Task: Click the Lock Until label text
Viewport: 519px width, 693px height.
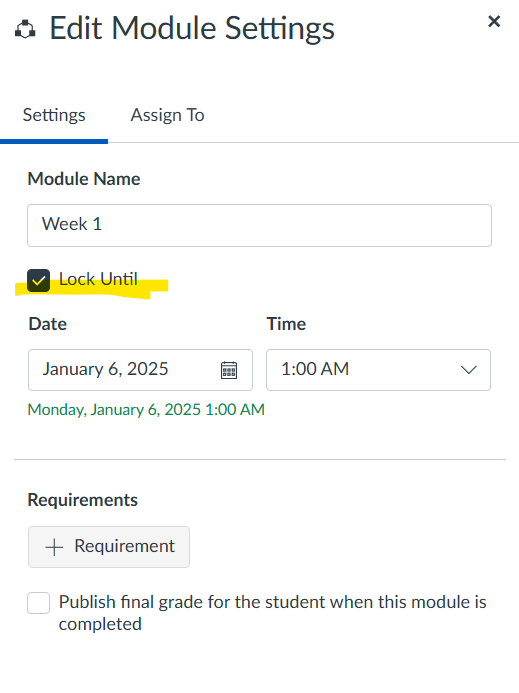Action: click(98, 279)
